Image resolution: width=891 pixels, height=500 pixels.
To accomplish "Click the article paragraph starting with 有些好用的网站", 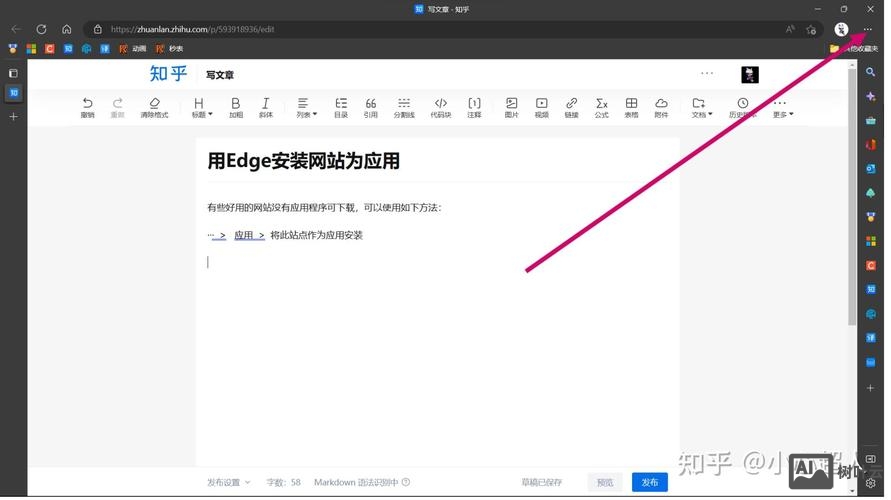I will click(x=324, y=208).
